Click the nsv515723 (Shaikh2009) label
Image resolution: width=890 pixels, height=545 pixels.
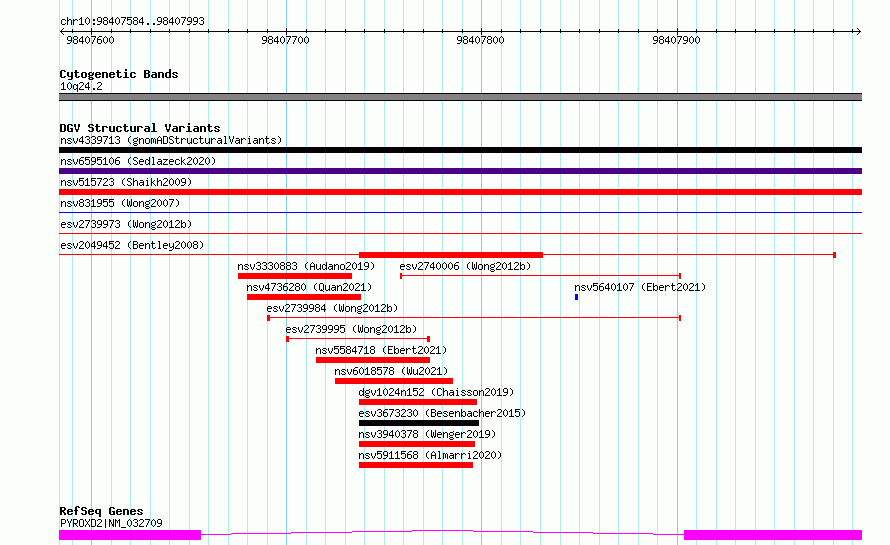pos(126,182)
